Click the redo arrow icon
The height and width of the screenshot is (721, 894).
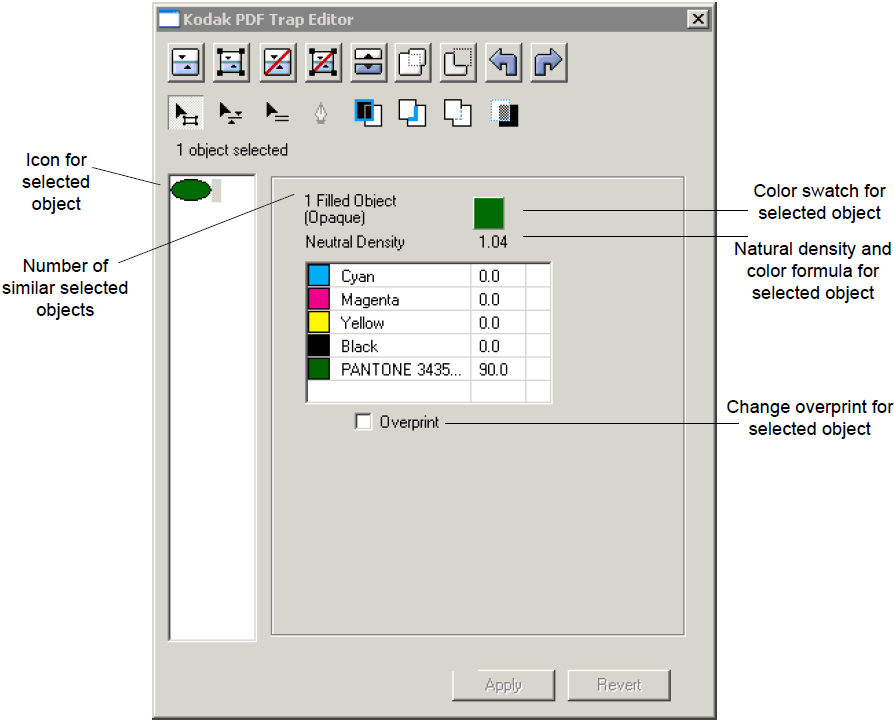[549, 62]
